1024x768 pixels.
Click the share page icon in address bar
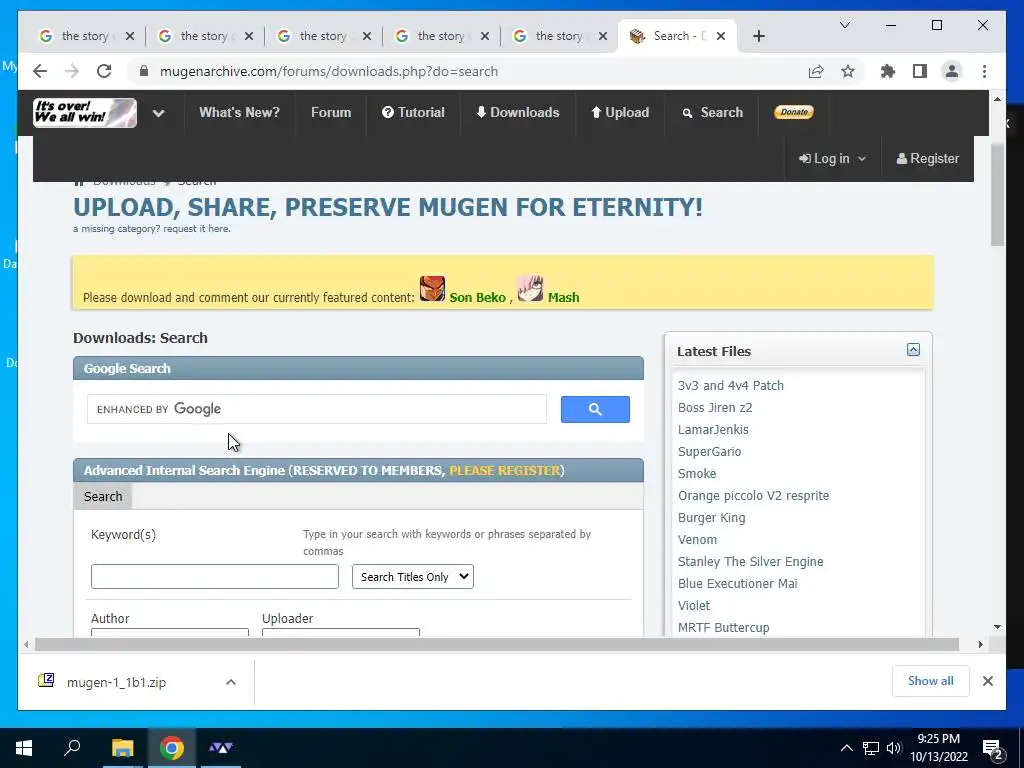click(x=816, y=71)
